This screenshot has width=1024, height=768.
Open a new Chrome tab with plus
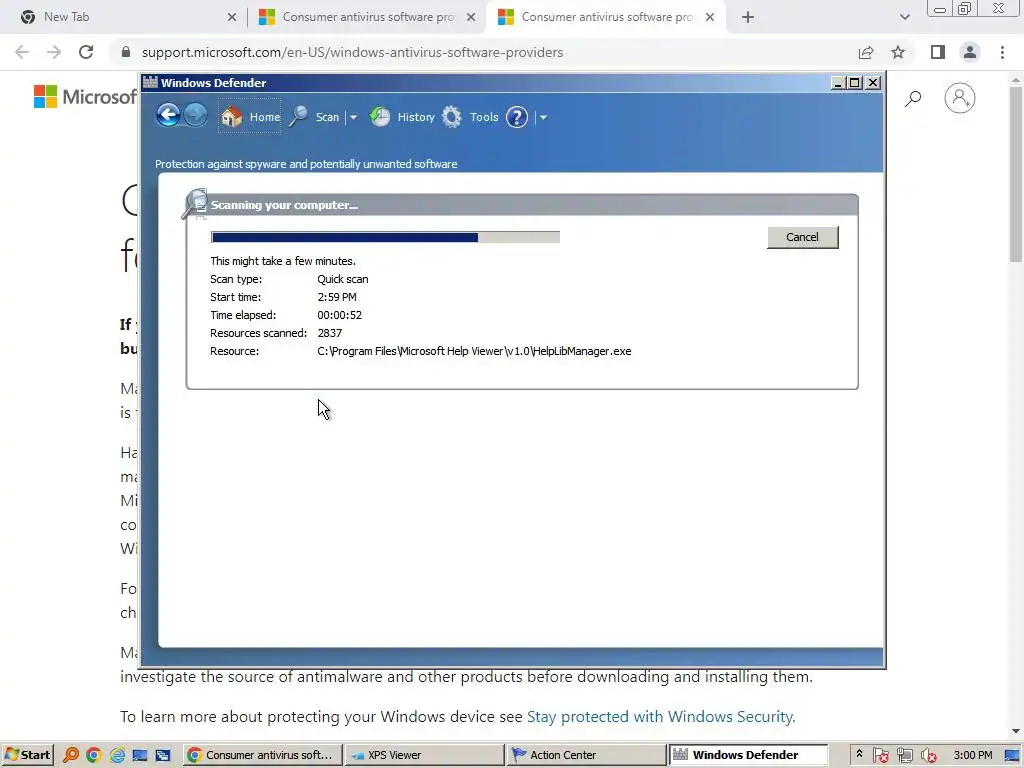(x=748, y=17)
